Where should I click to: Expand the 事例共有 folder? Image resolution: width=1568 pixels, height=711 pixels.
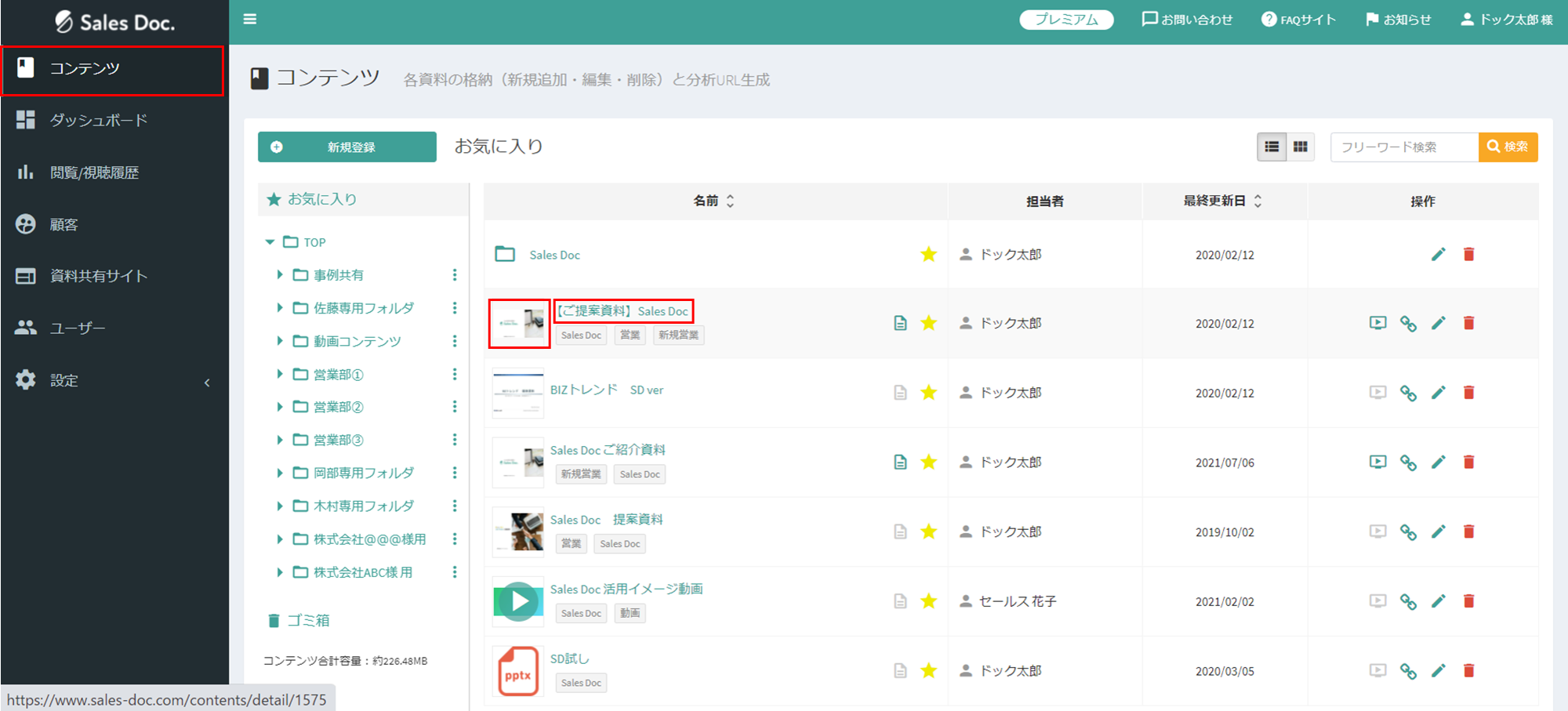point(280,275)
